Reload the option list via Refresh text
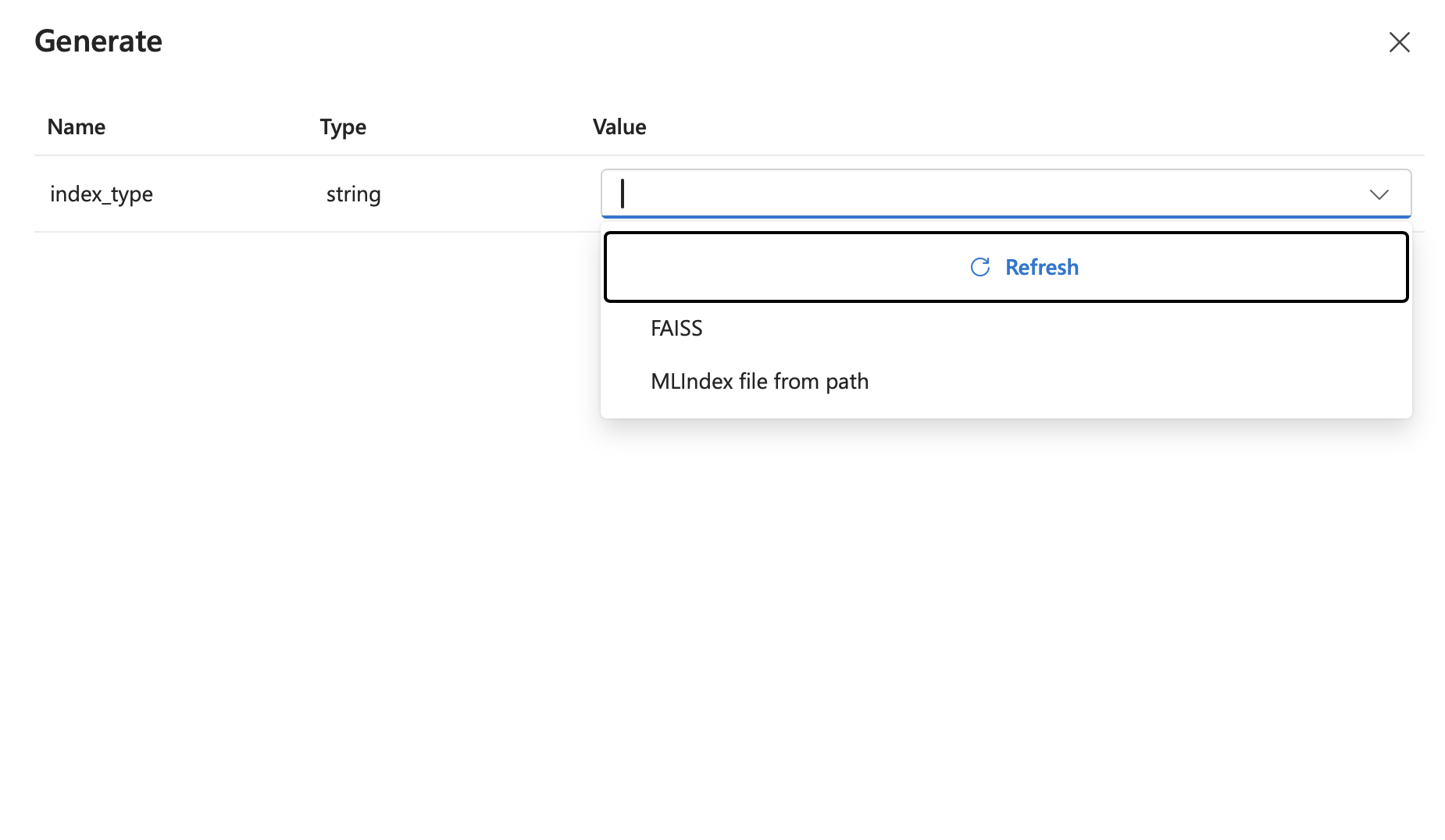This screenshot has height=840, width=1445. [x=1042, y=267]
